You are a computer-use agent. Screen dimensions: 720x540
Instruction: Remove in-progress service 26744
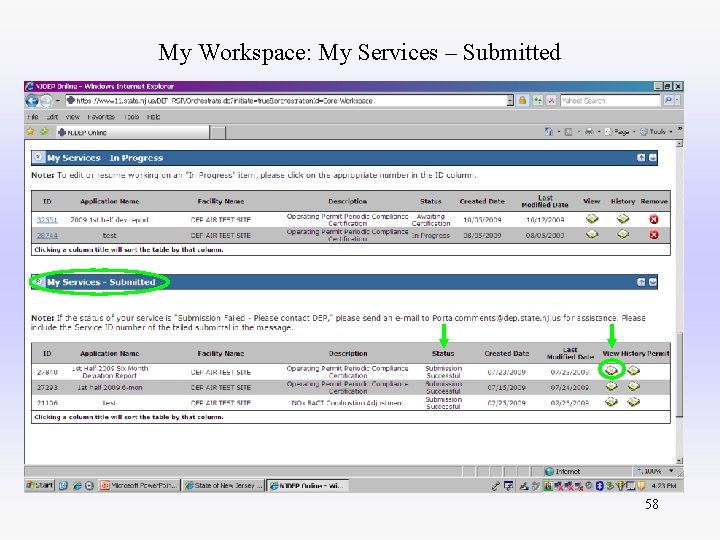coord(654,235)
